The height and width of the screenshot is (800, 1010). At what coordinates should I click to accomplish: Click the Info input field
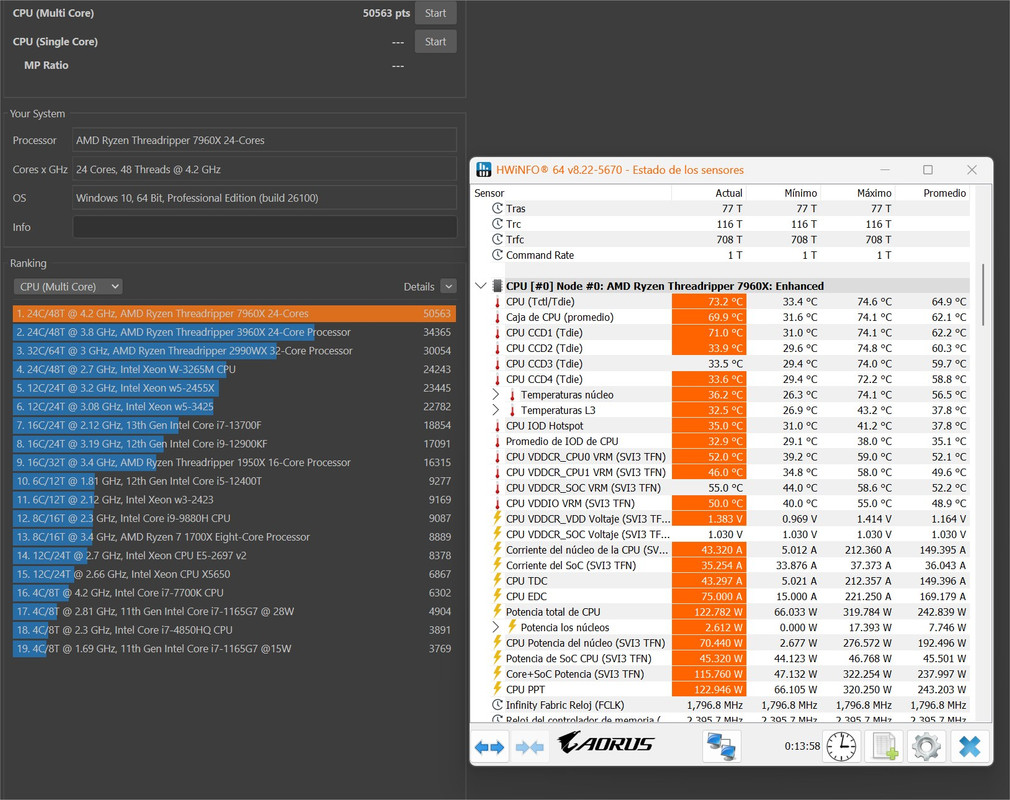[265, 227]
